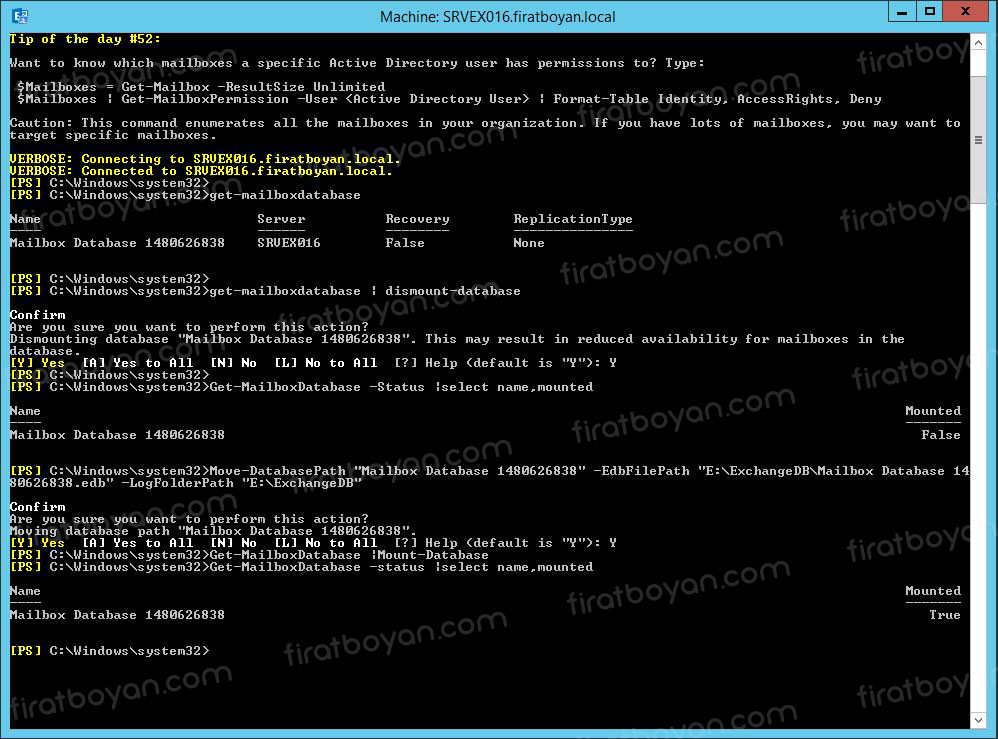Click 'get-mailboxdatabase | dismount-database' command
The image size is (998, 739).
tap(365, 292)
